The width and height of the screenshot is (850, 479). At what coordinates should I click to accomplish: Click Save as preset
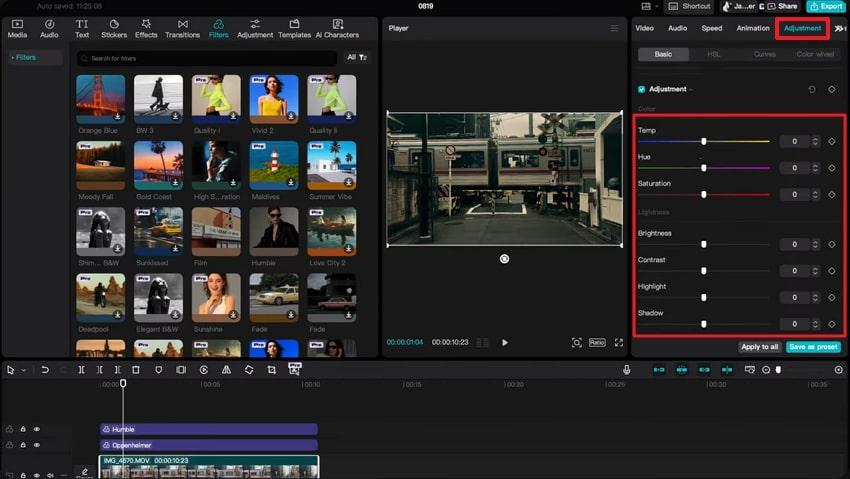(x=813, y=347)
